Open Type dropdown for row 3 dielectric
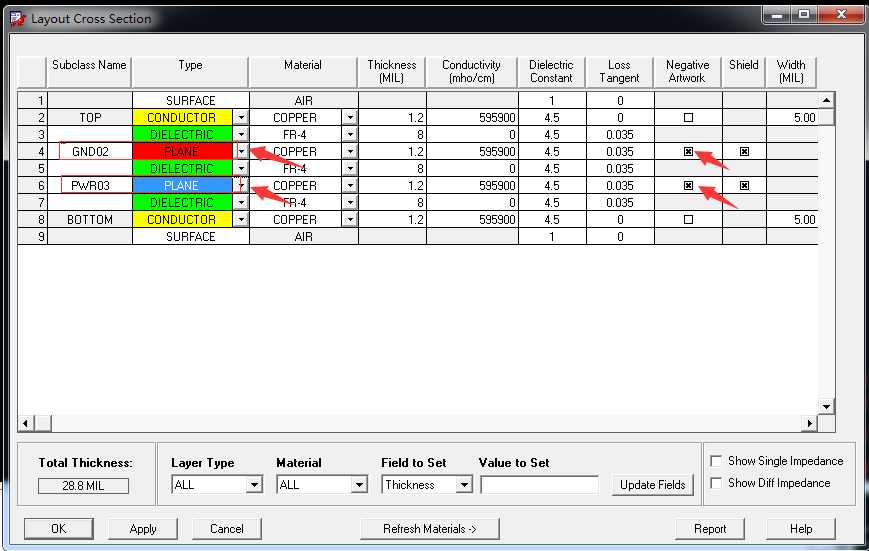869x551 pixels. tap(241, 134)
